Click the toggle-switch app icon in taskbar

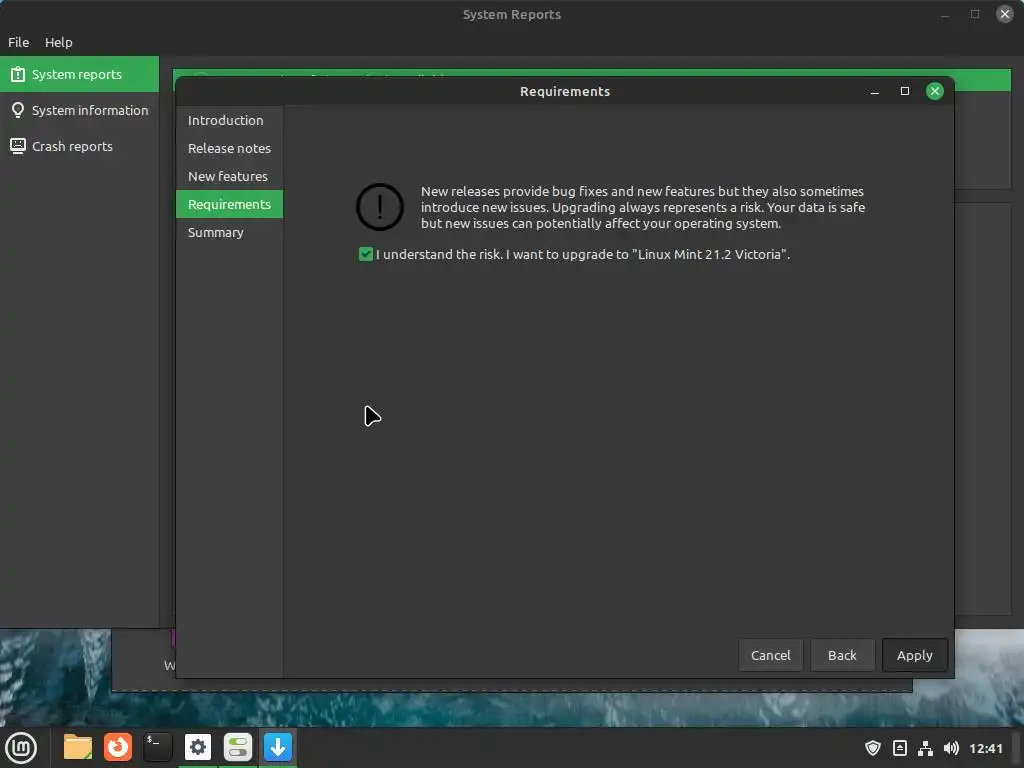click(238, 747)
